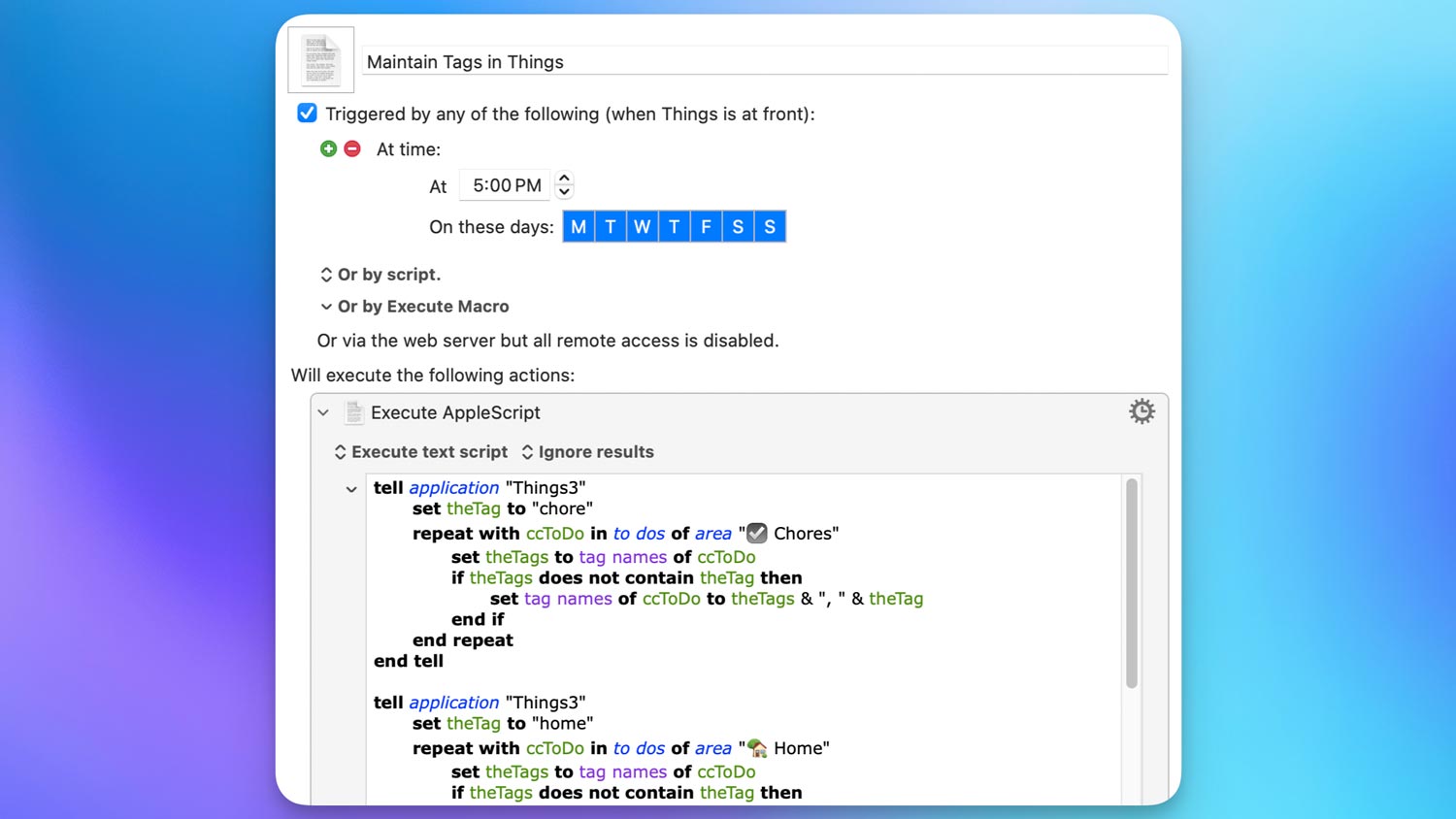
Task: Increment the trigger time with the stepper
Action: [x=564, y=179]
